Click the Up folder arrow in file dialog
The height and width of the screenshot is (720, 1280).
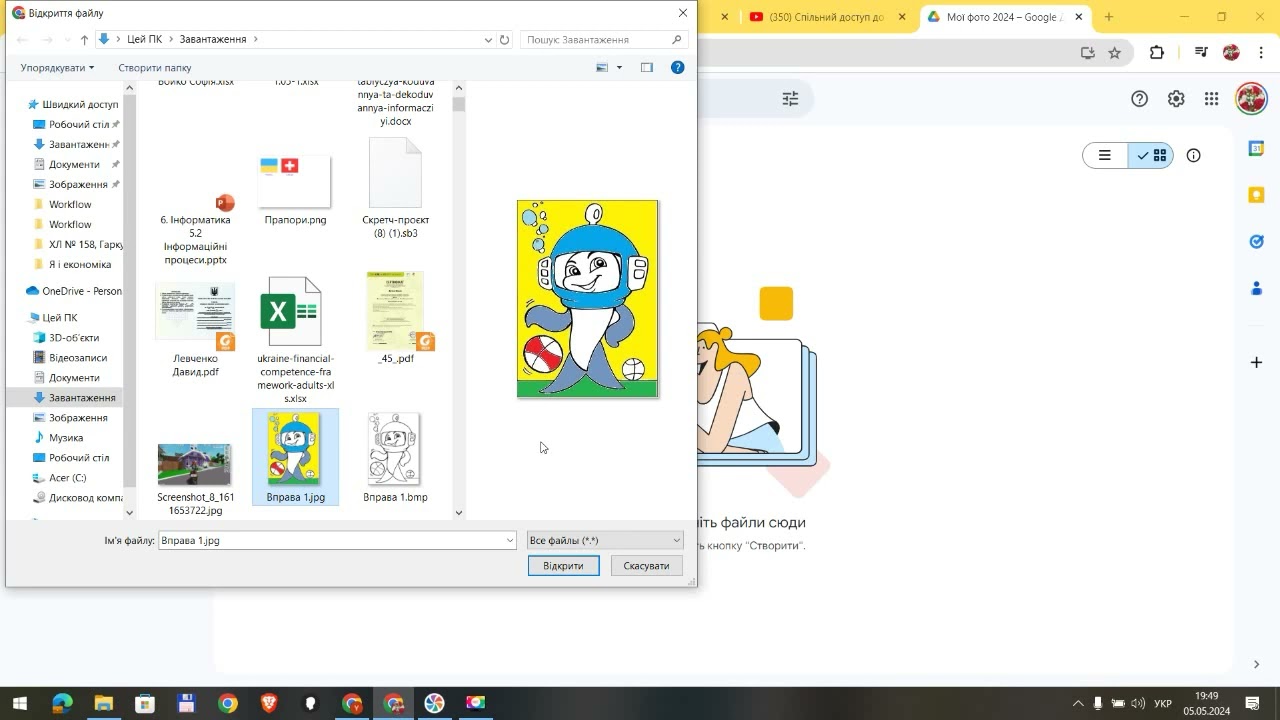click(x=84, y=40)
